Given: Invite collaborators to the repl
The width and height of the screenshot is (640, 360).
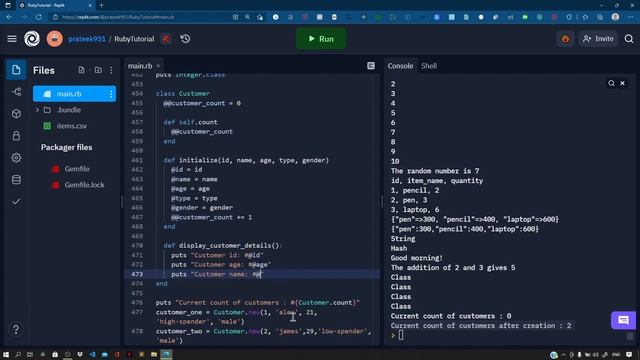Looking at the screenshot, I should [x=598, y=39].
